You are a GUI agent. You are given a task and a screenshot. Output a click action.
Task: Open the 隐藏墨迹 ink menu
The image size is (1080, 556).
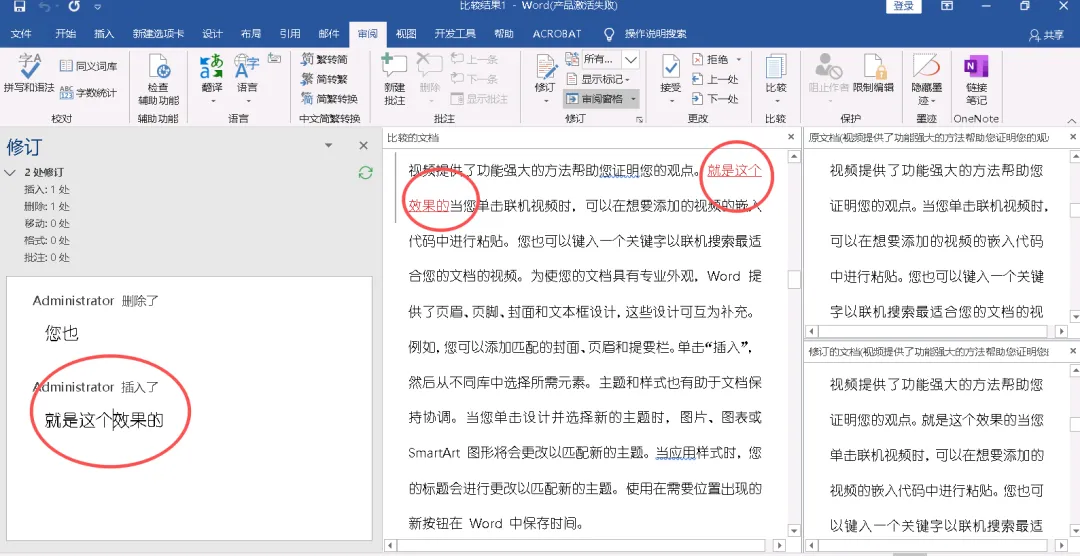pyautogui.click(x=926, y=80)
